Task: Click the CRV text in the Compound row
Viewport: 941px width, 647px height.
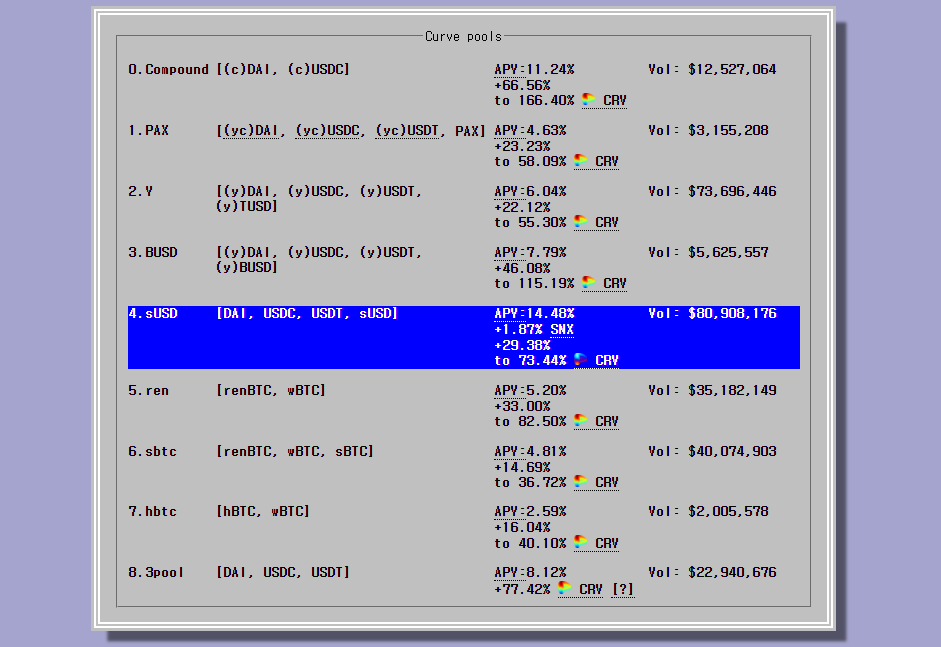Action: (615, 100)
